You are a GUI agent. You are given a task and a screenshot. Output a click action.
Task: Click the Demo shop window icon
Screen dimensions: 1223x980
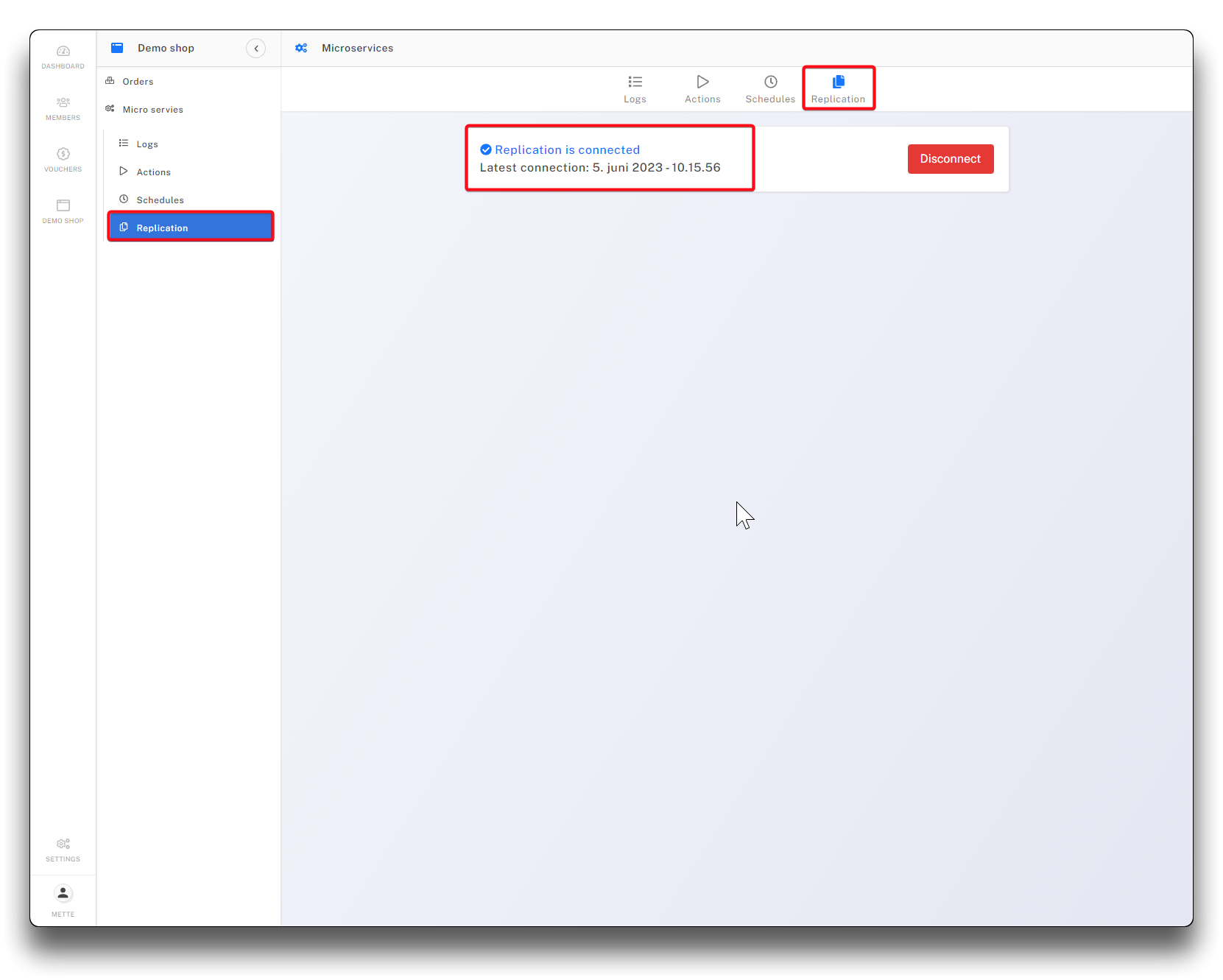tap(117, 48)
